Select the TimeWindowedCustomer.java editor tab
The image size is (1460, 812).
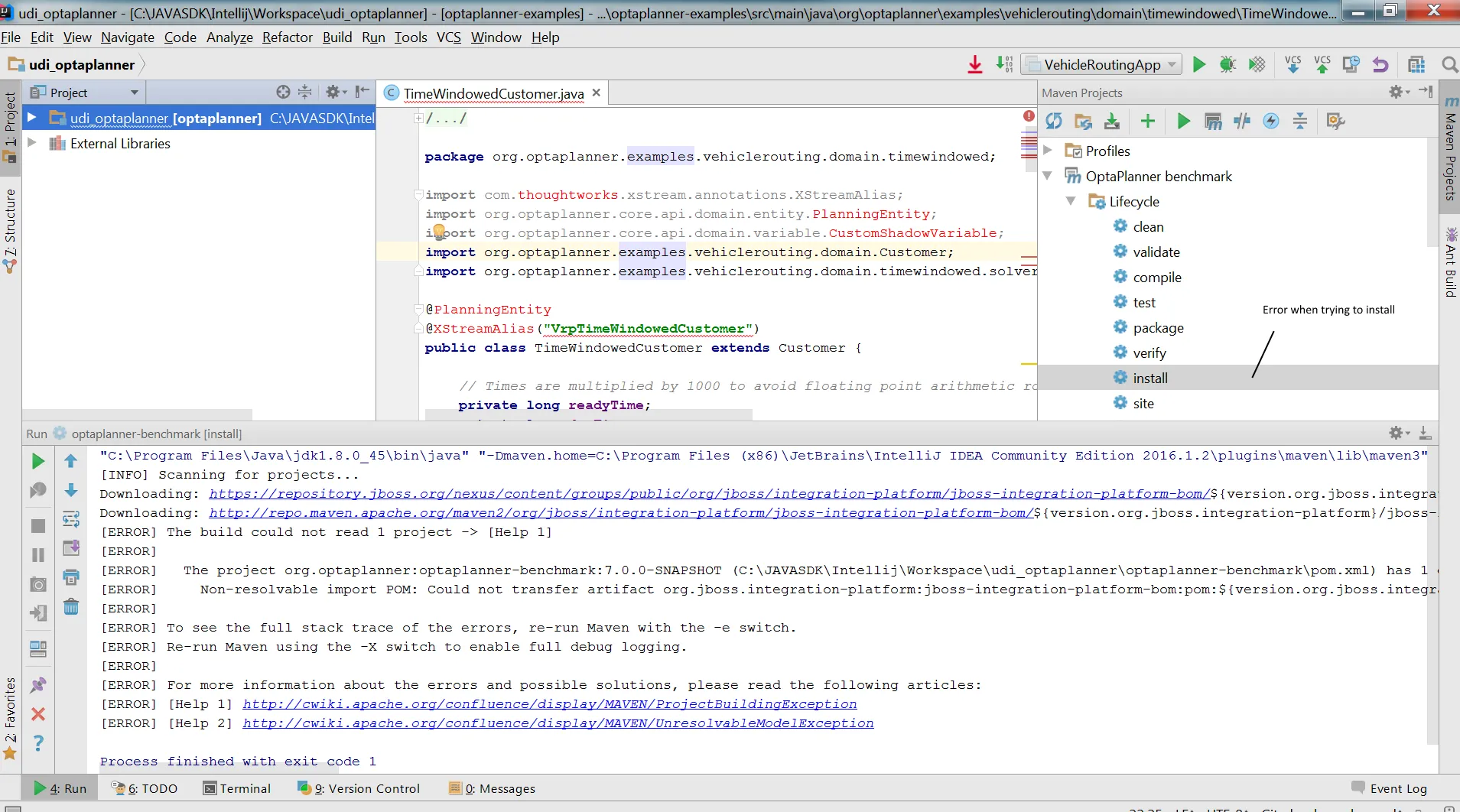(x=493, y=93)
